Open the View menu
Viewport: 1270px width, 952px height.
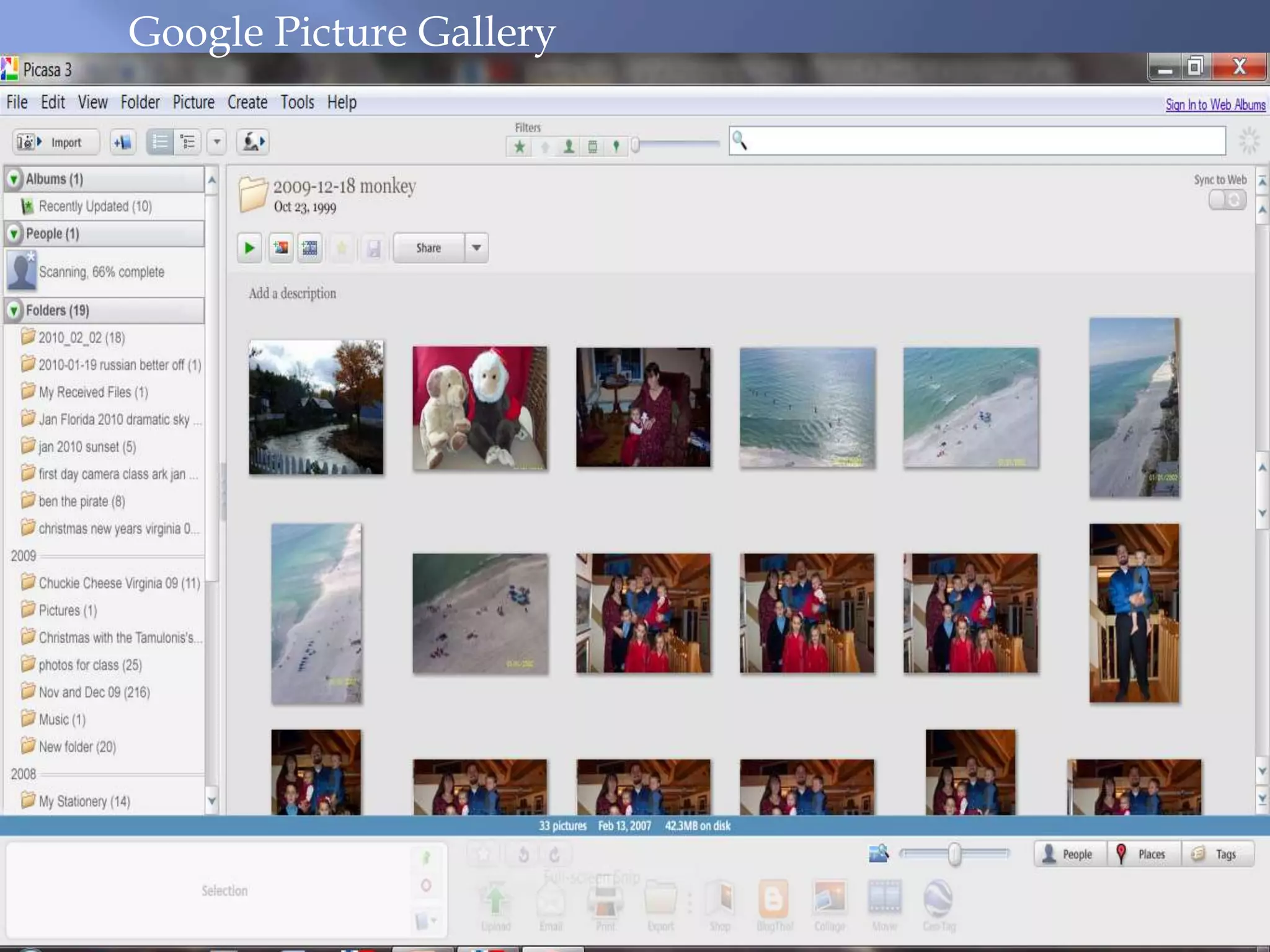point(93,102)
